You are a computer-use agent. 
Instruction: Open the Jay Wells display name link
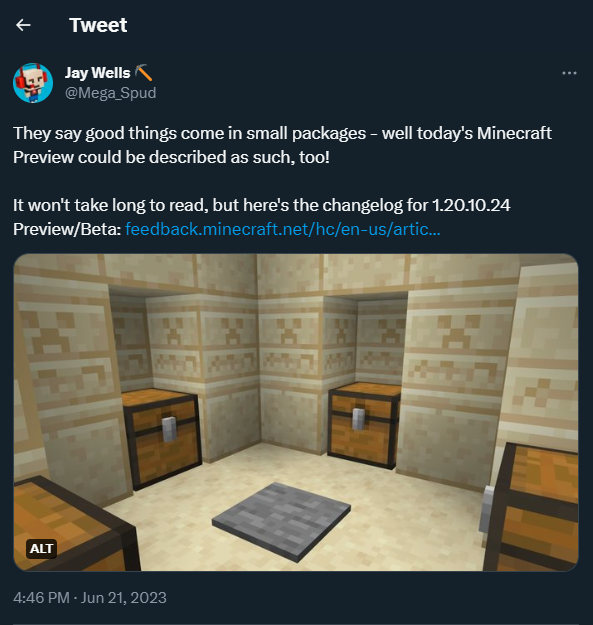98,73
